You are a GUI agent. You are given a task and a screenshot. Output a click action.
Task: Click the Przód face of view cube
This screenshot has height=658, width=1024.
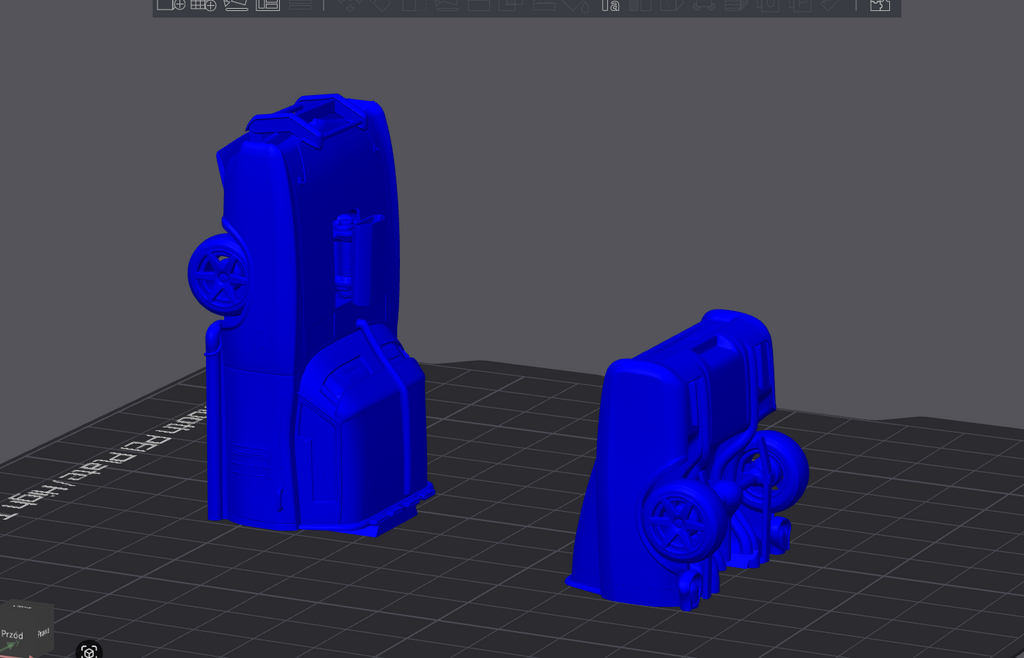(14, 632)
